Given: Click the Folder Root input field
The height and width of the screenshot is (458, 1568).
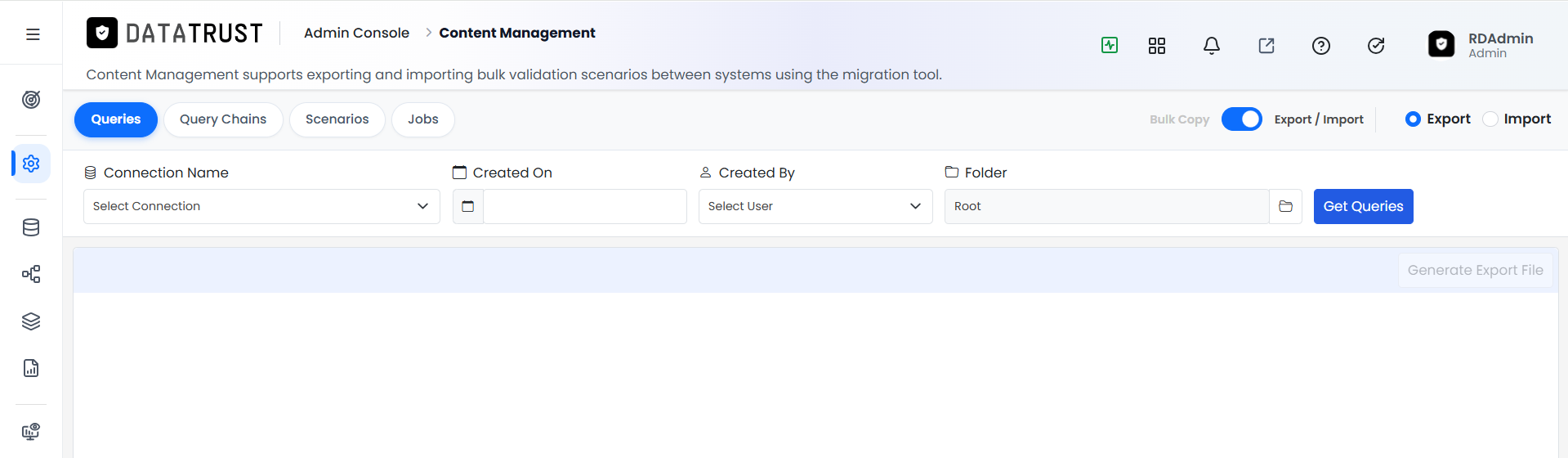Looking at the screenshot, I should click(1107, 206).
